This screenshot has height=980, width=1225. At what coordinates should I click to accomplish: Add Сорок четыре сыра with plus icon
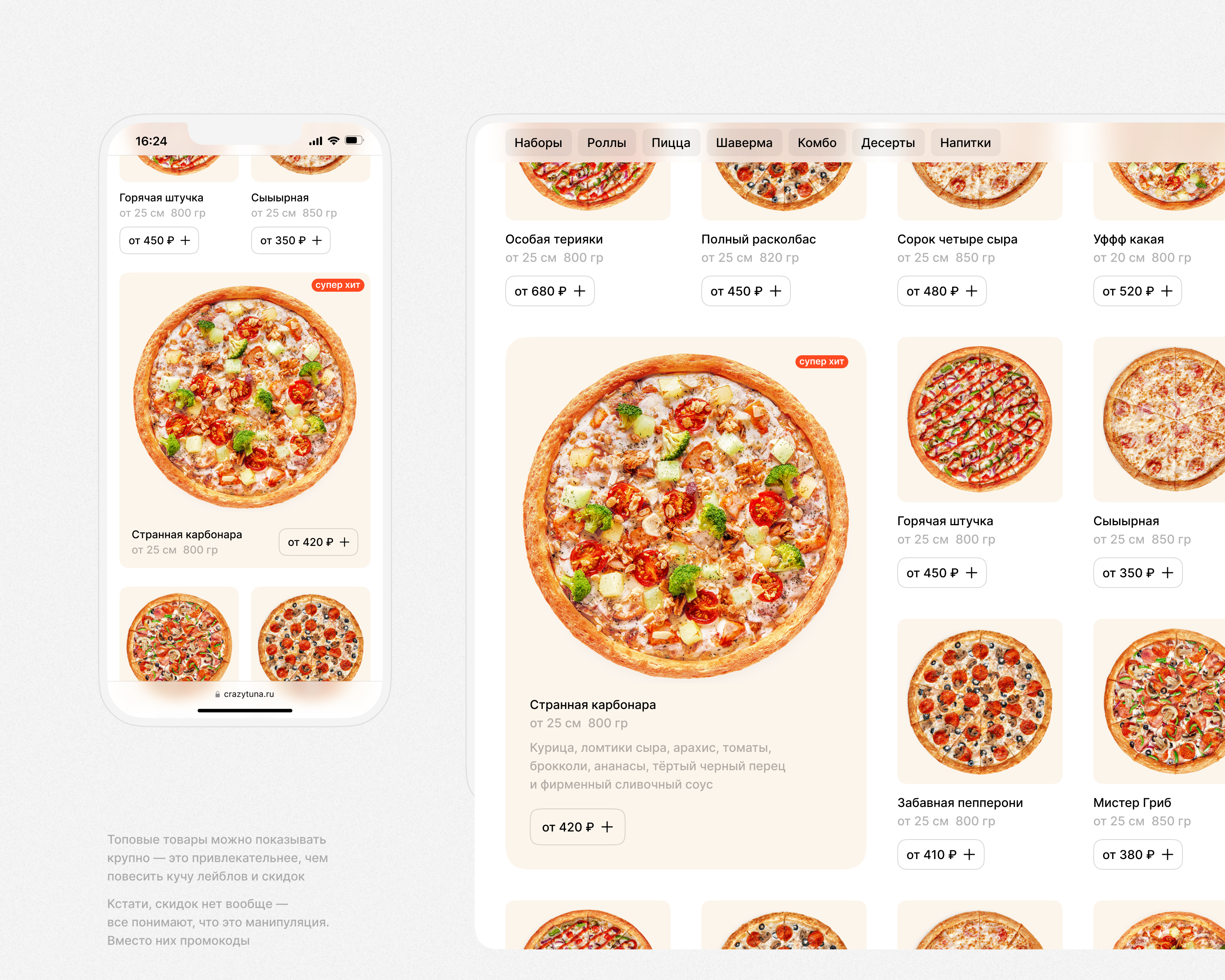point(971,291)
